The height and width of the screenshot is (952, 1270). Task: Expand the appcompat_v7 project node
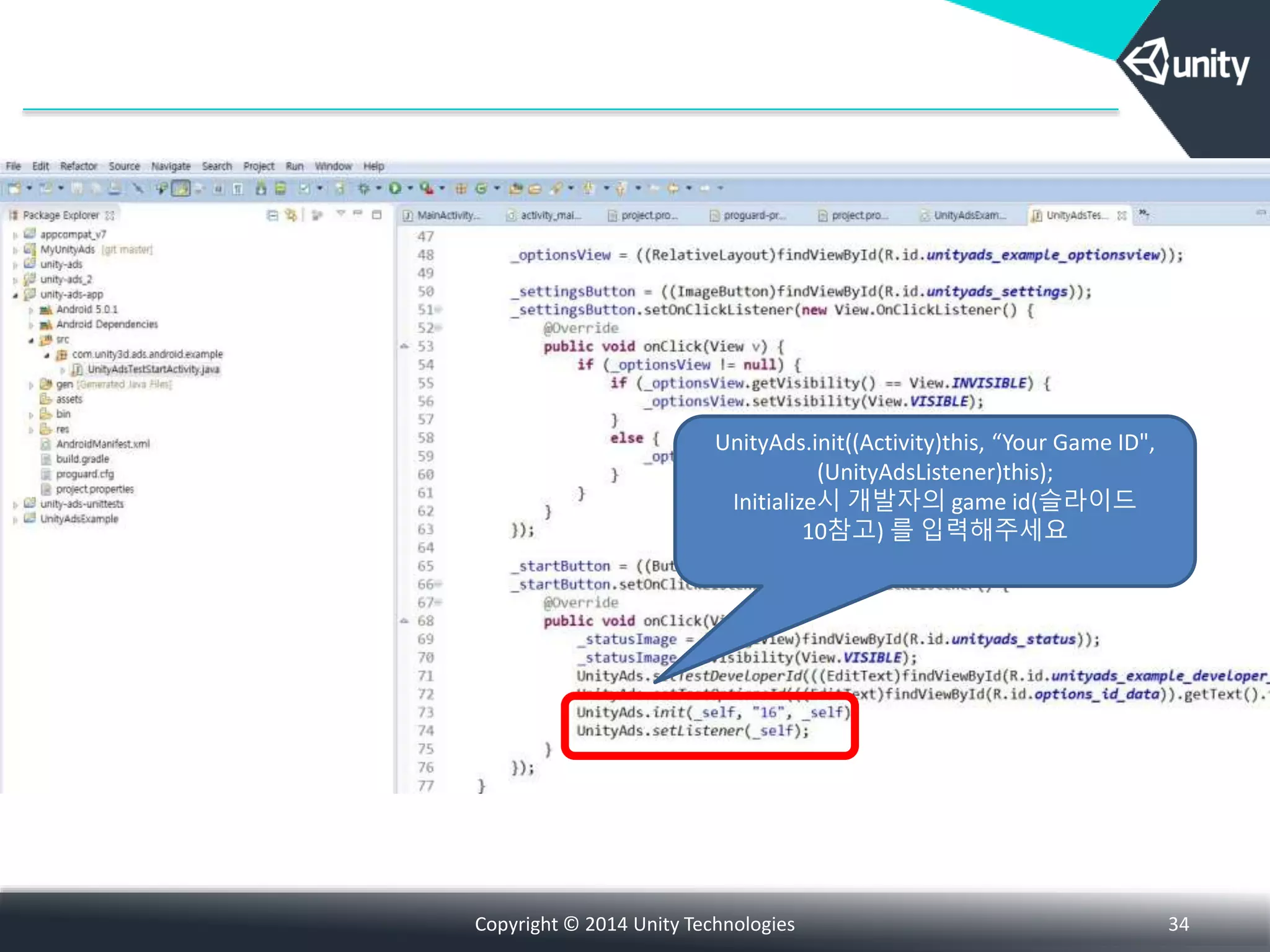[15, 235]
